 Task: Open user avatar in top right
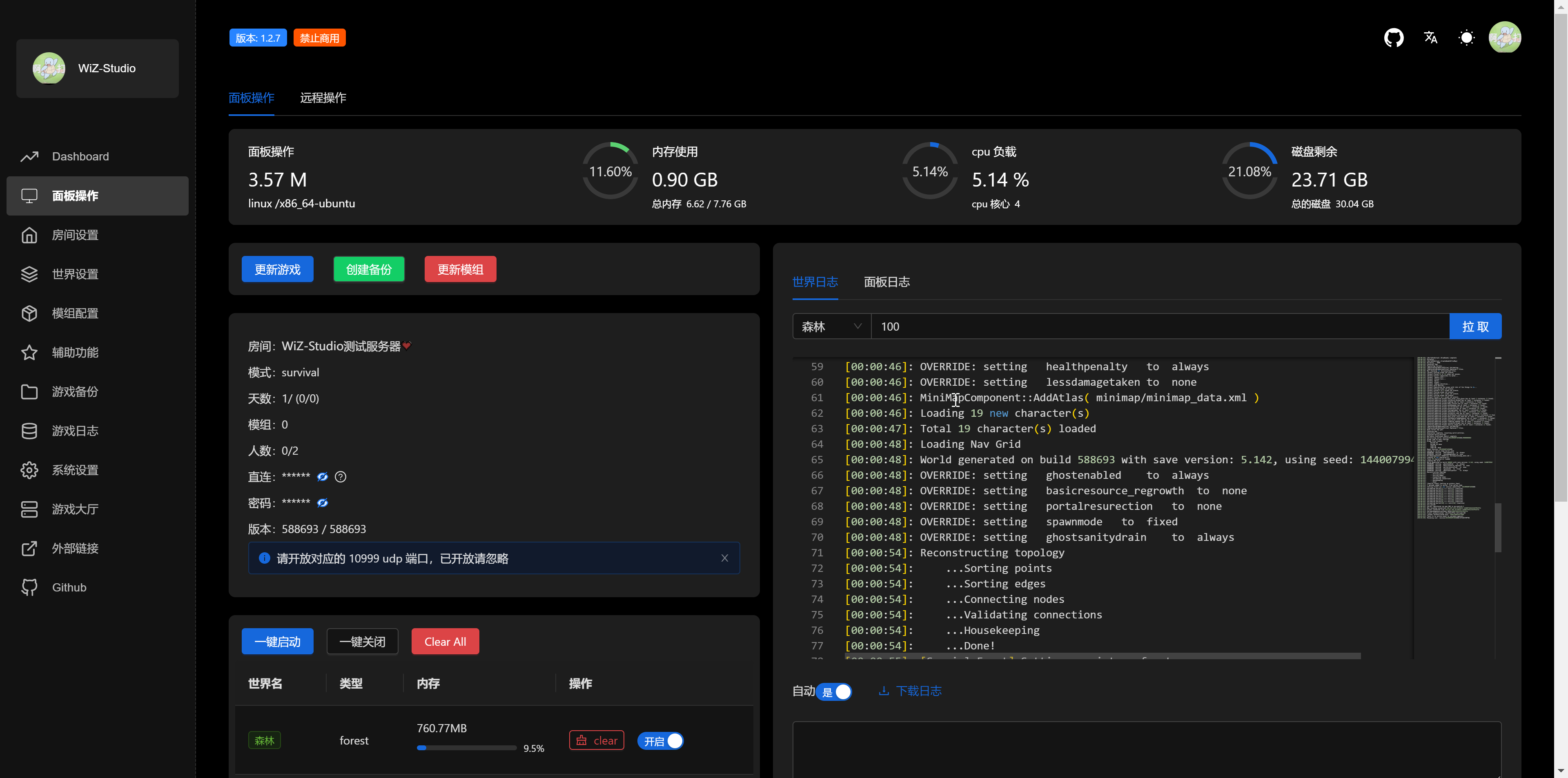[1505, 38]
